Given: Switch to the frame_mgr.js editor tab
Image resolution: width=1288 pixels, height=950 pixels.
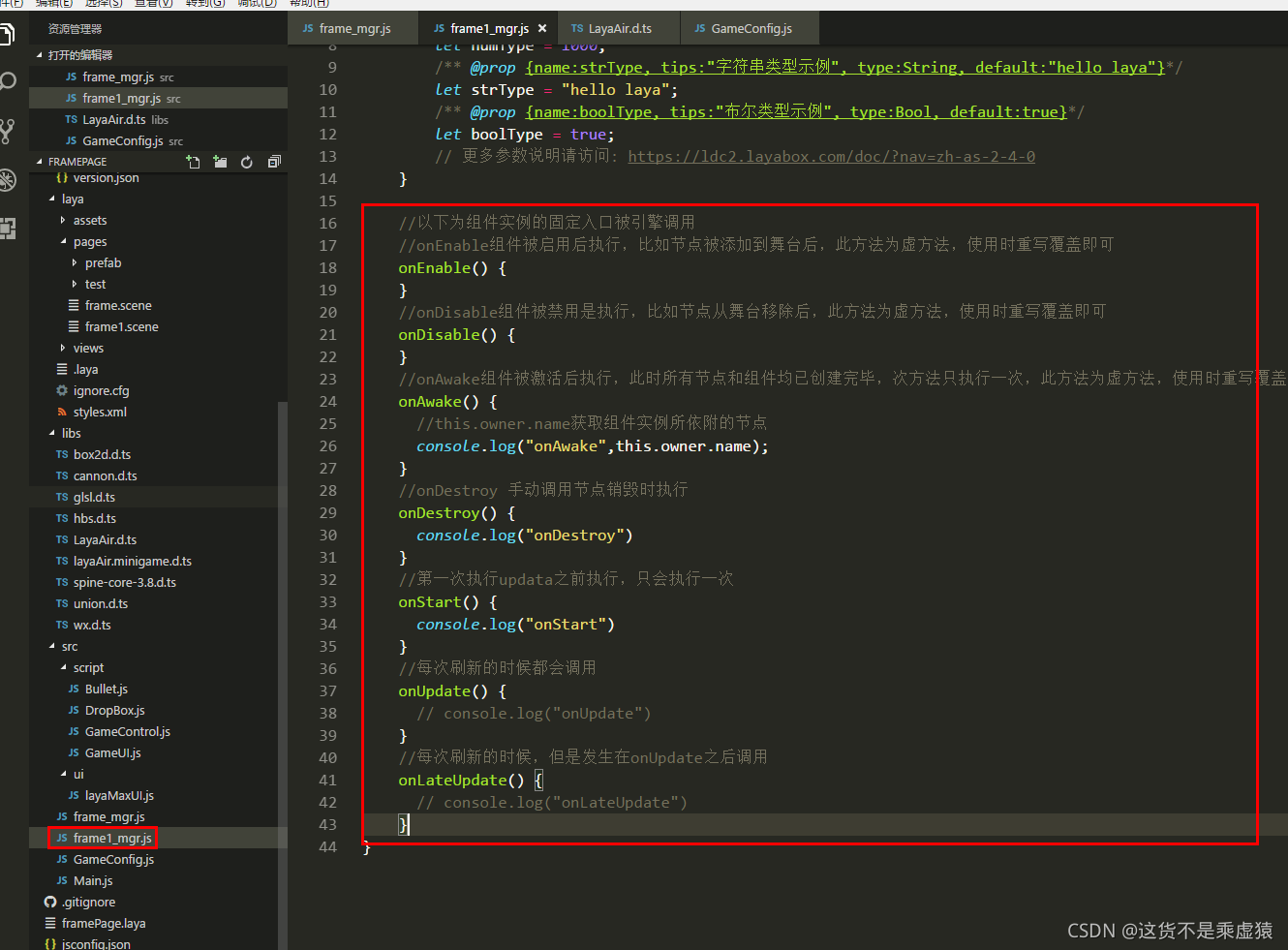Looking at the screenshot, I should pos(353,29).
